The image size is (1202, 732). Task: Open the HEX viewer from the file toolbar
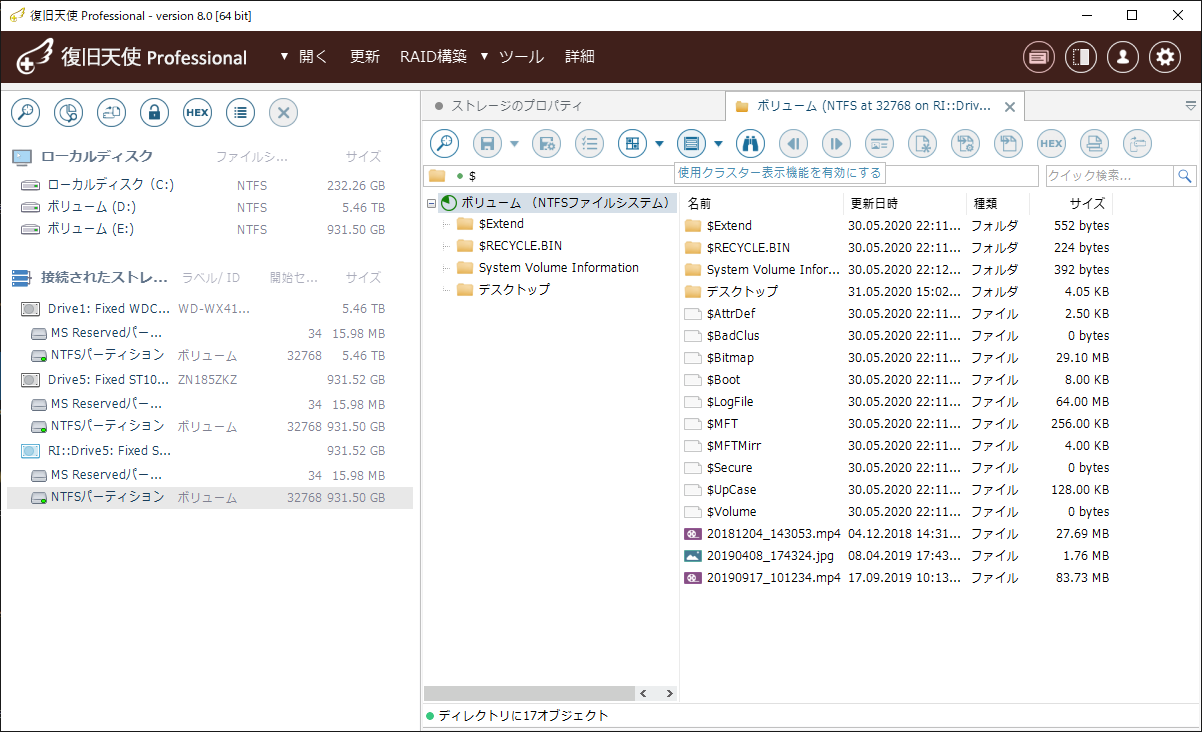click(x=1051, y=143)
